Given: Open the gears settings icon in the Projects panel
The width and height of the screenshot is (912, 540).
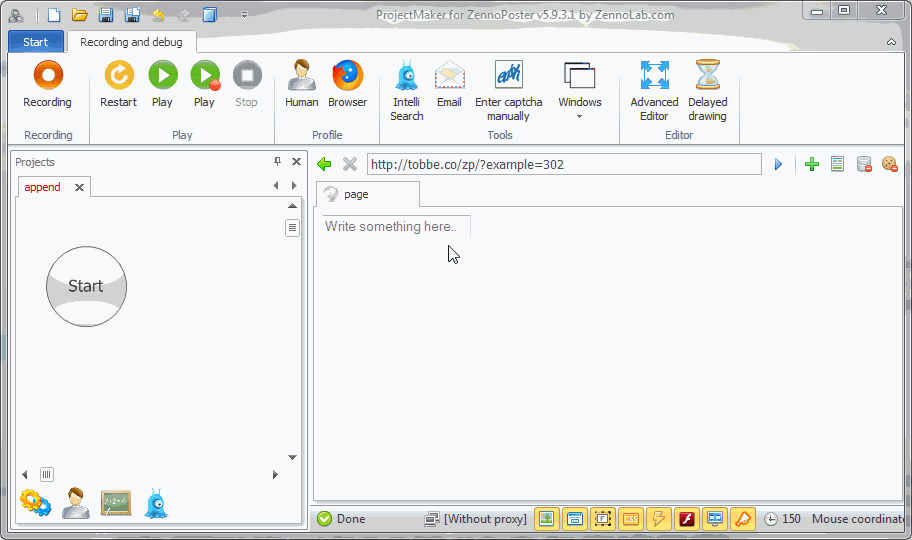Looking at the screenshot, I should [35, 503].
